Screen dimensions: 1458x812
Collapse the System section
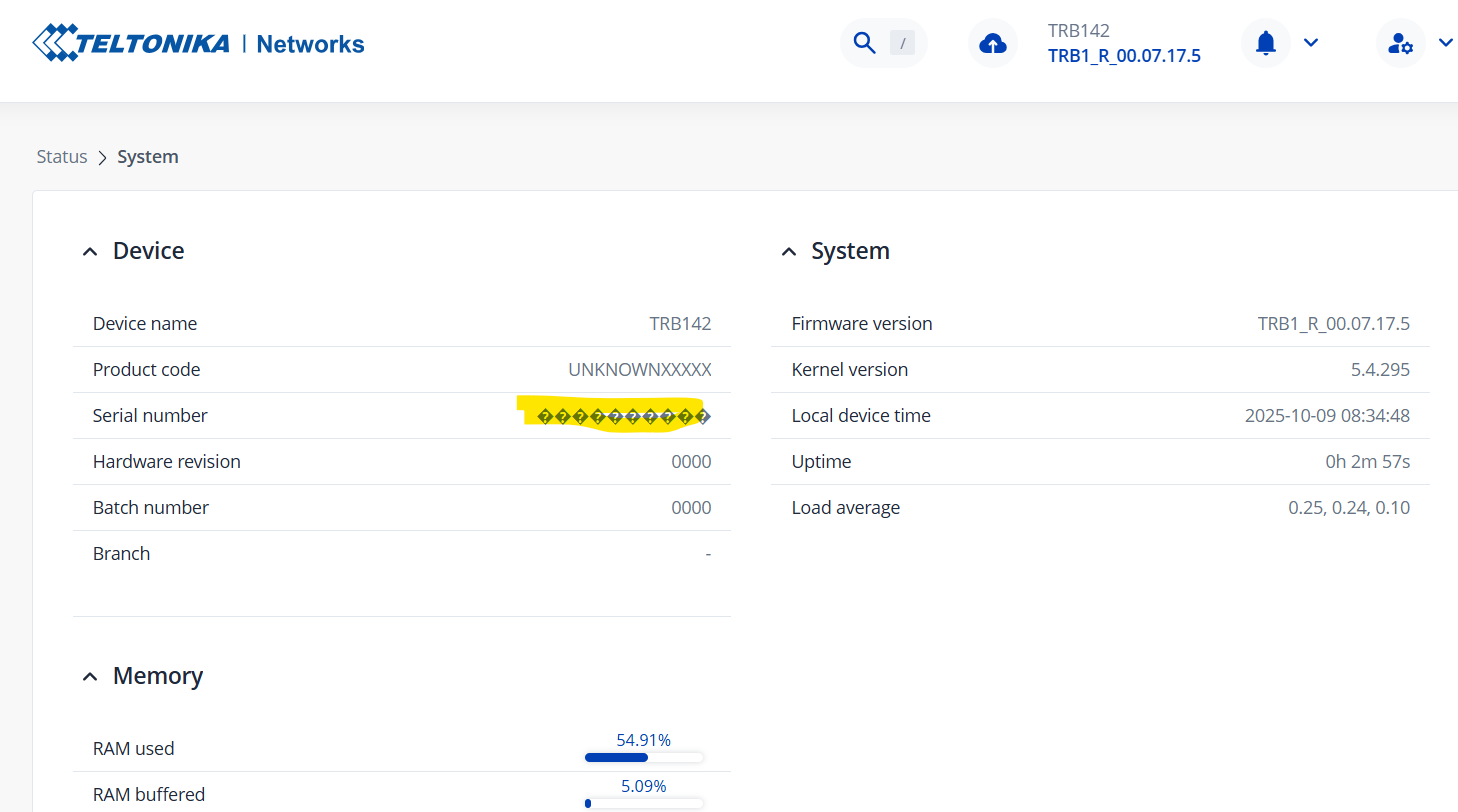pyautogui.click(x=789, y=252)
